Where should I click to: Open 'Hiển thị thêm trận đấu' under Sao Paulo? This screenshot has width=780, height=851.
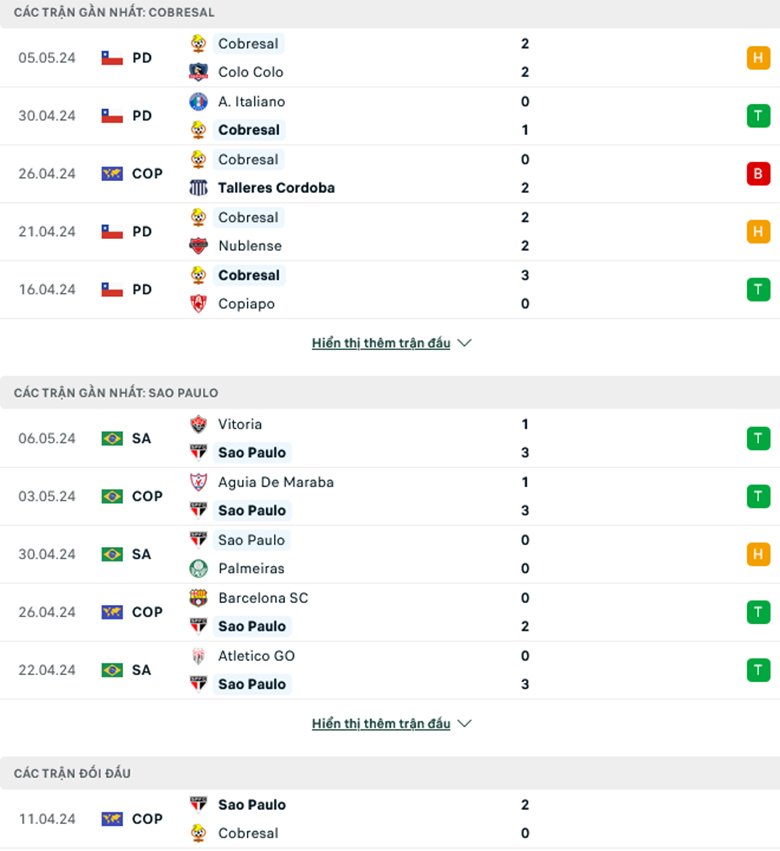pos(381,723)
